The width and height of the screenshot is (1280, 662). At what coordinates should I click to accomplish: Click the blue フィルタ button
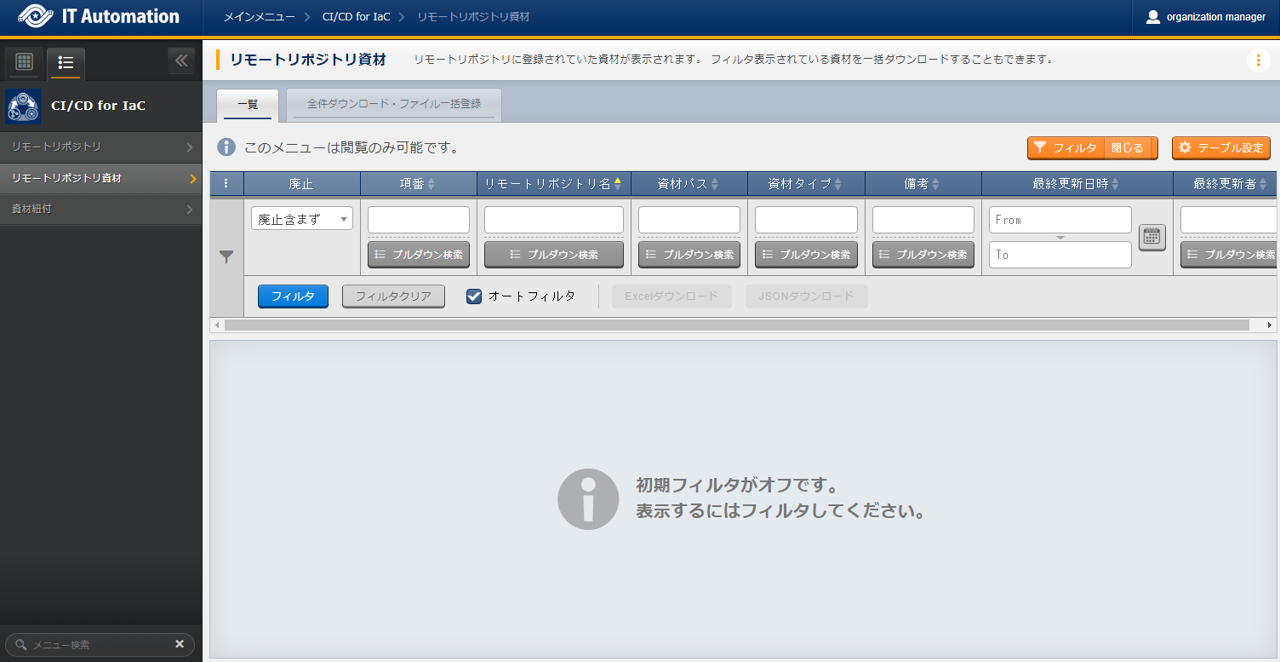(293, 296)
